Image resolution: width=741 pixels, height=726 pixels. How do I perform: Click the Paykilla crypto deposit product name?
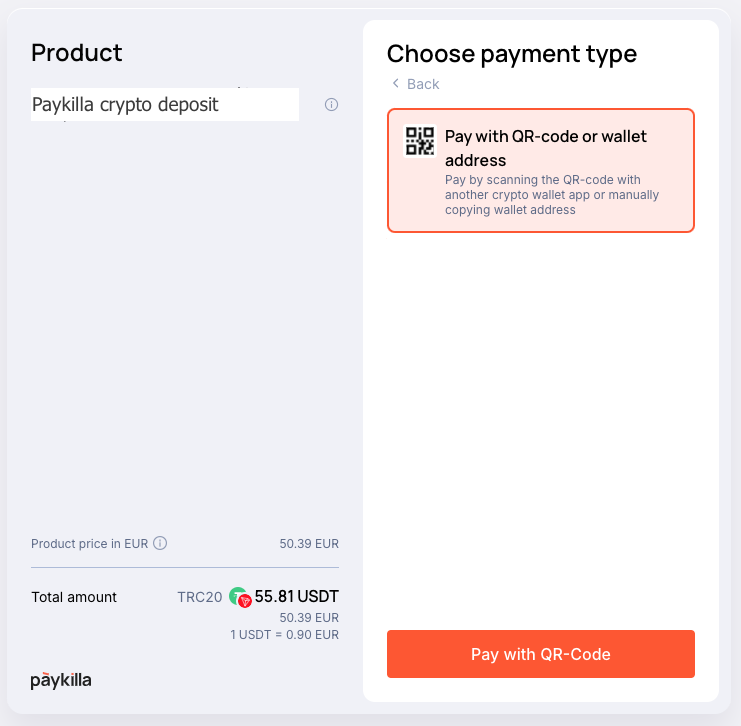125,104
